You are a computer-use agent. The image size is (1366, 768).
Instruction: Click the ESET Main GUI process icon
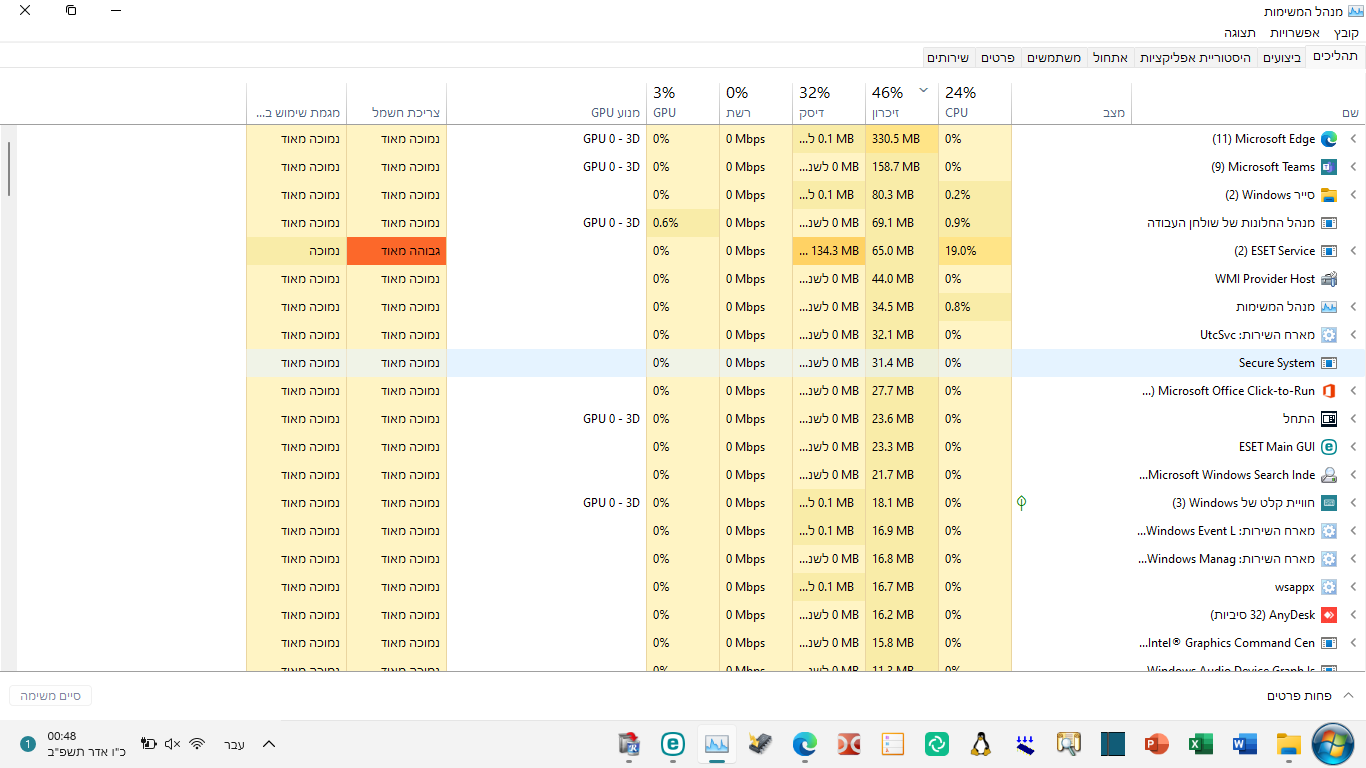(1329, 447)
